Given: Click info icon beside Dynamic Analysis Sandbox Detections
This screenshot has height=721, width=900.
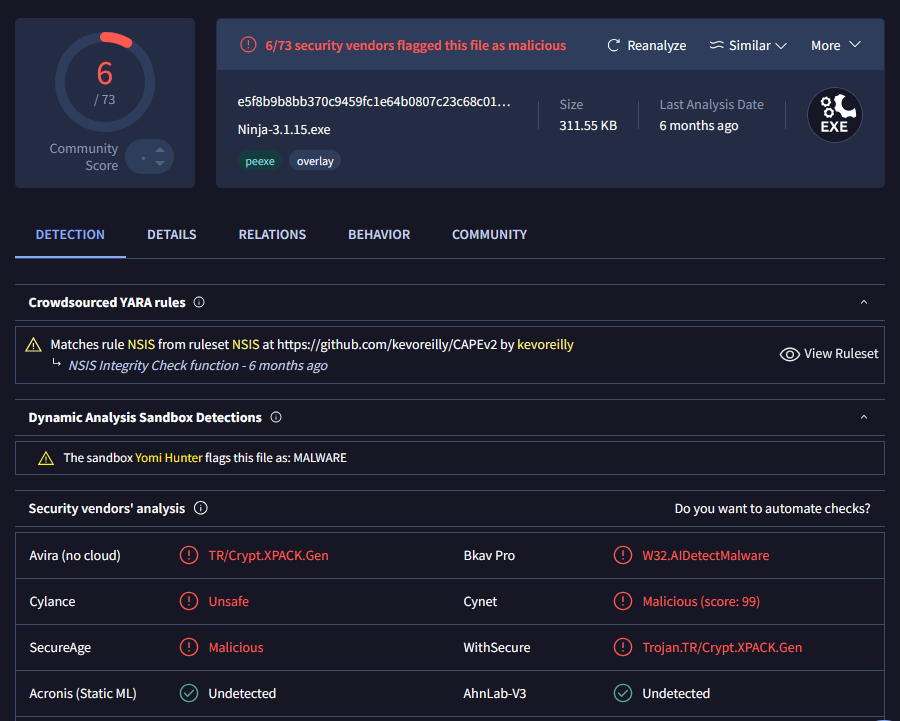Looking at the screenshot, I should (276, 417).
